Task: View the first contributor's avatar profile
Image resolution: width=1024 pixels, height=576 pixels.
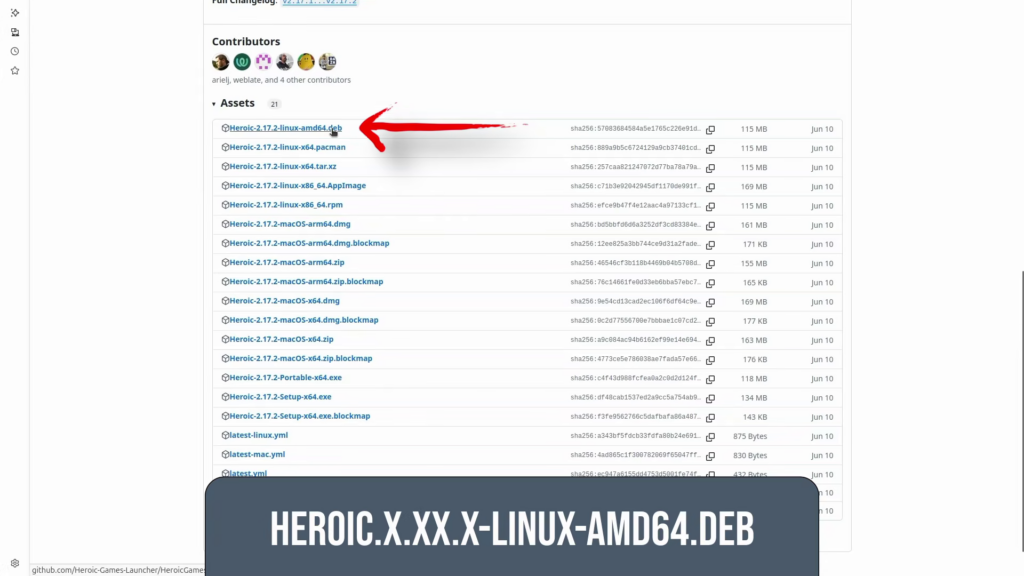Action: click(x=221, y=62)
